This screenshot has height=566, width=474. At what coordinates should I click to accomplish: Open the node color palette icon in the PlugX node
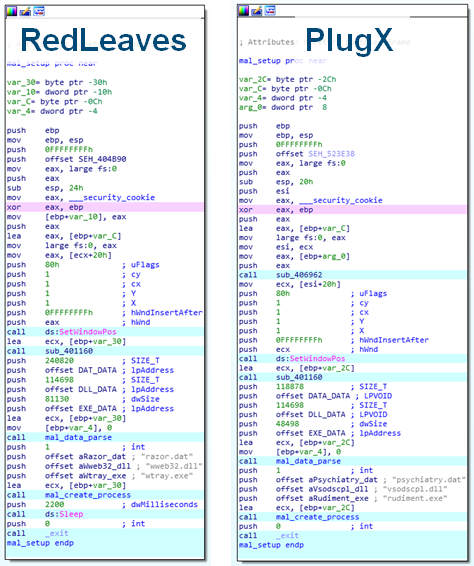point(244,11)
